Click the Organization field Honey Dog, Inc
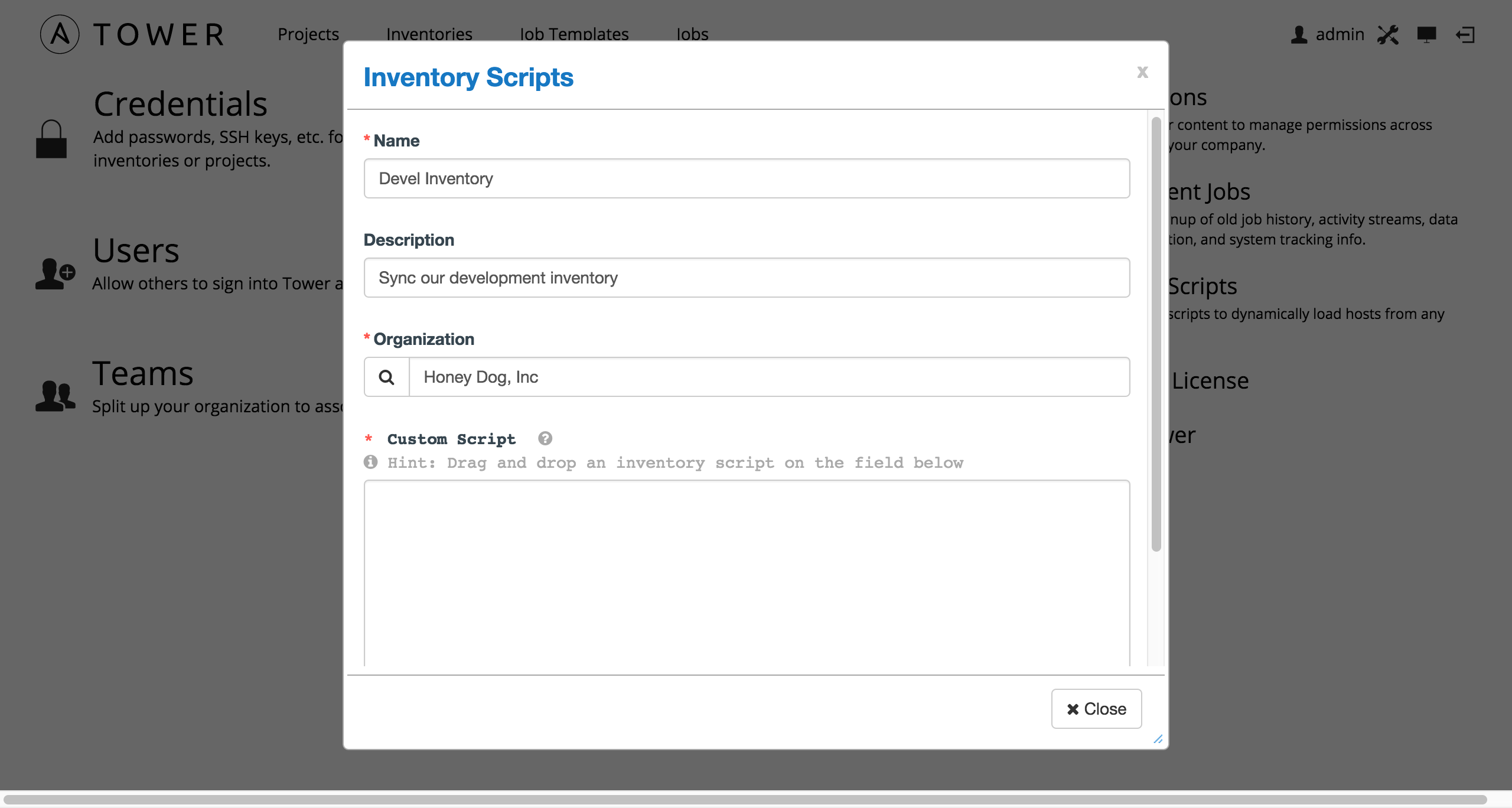Viewport: 1512px width, 808px height. (770, 377)
